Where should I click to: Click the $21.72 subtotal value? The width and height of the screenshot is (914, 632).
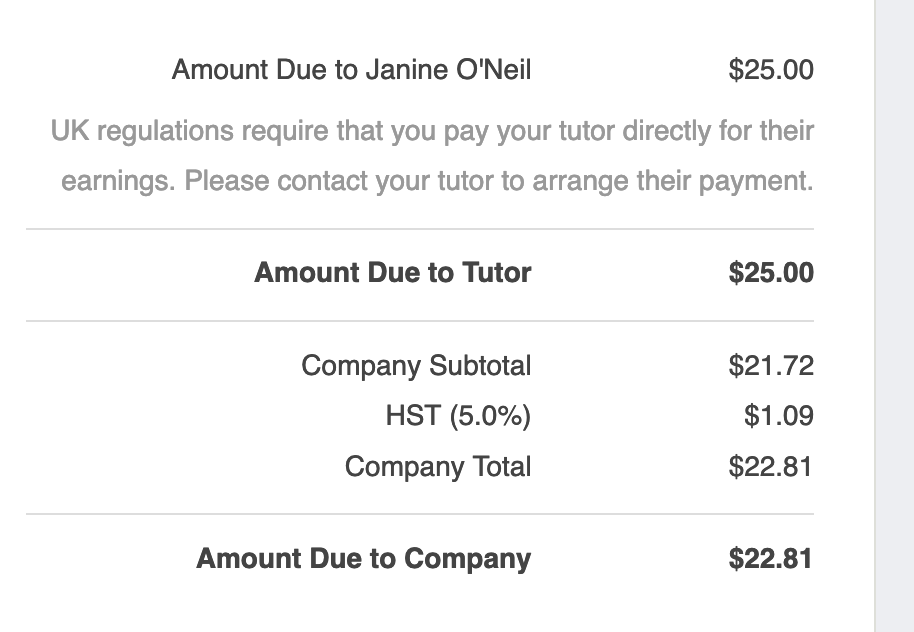(771, 366)
